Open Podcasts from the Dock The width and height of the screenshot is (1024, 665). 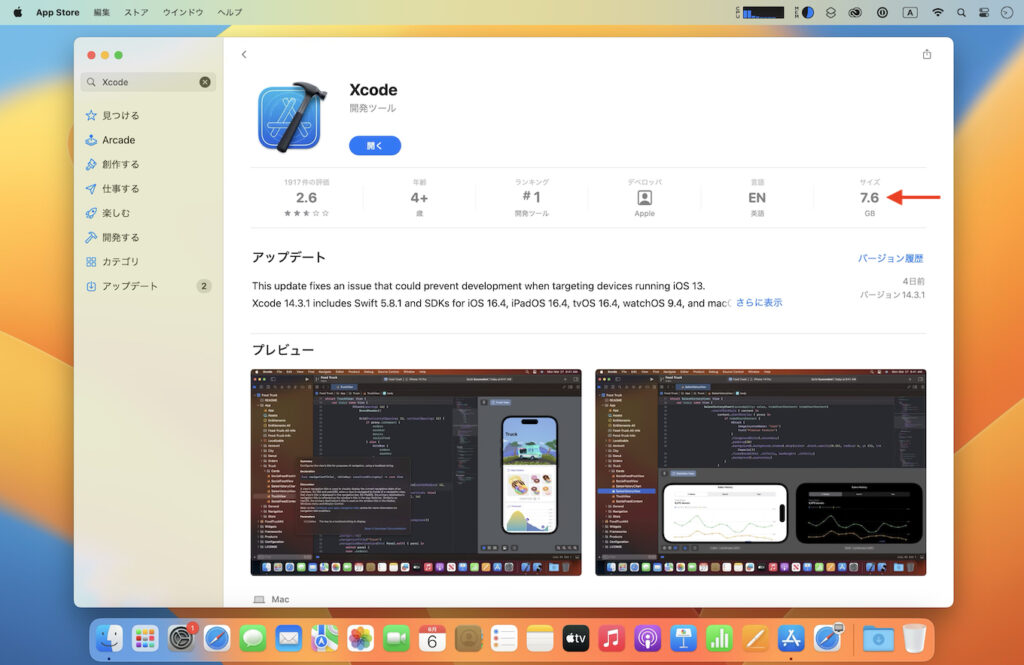coord(647,639)
